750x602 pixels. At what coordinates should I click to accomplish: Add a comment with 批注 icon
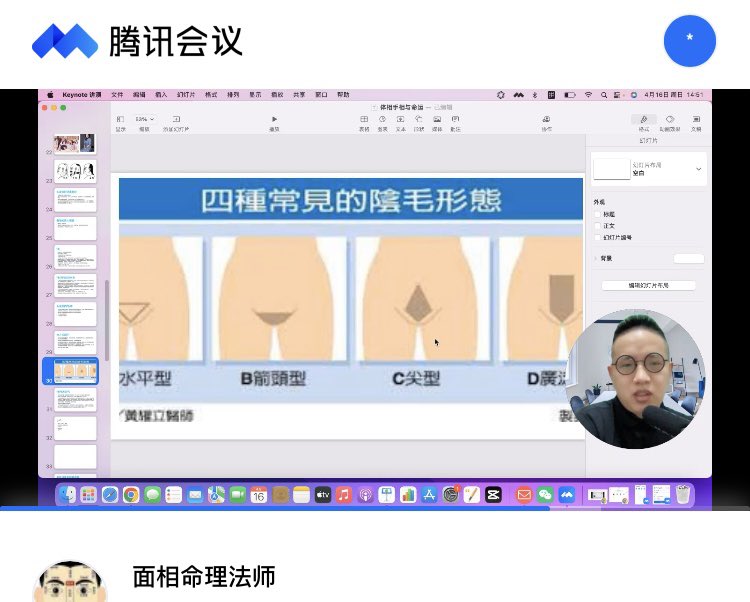click(x=455, y=119)
